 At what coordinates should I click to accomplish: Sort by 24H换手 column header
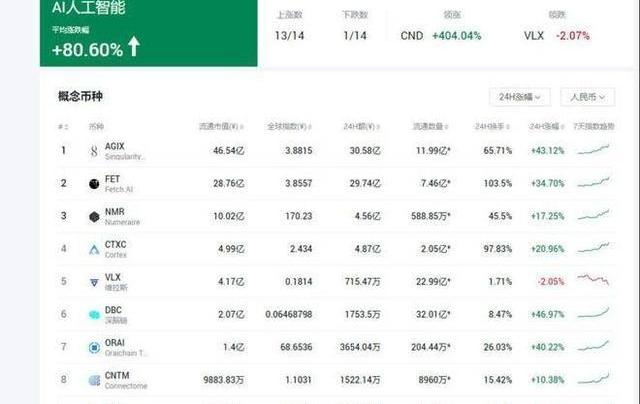tap(493, 127)
